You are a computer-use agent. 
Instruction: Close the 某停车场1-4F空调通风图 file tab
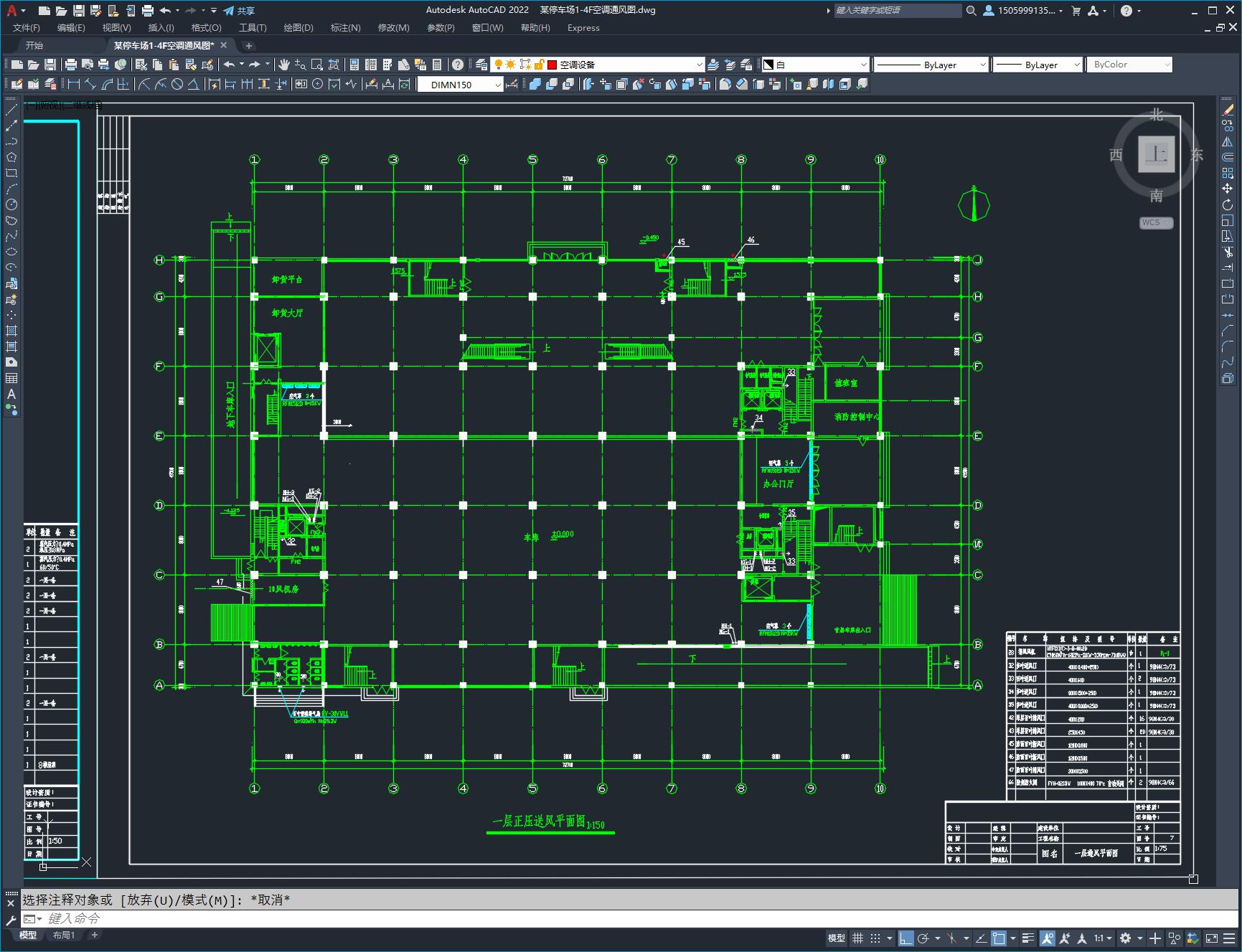223,45
